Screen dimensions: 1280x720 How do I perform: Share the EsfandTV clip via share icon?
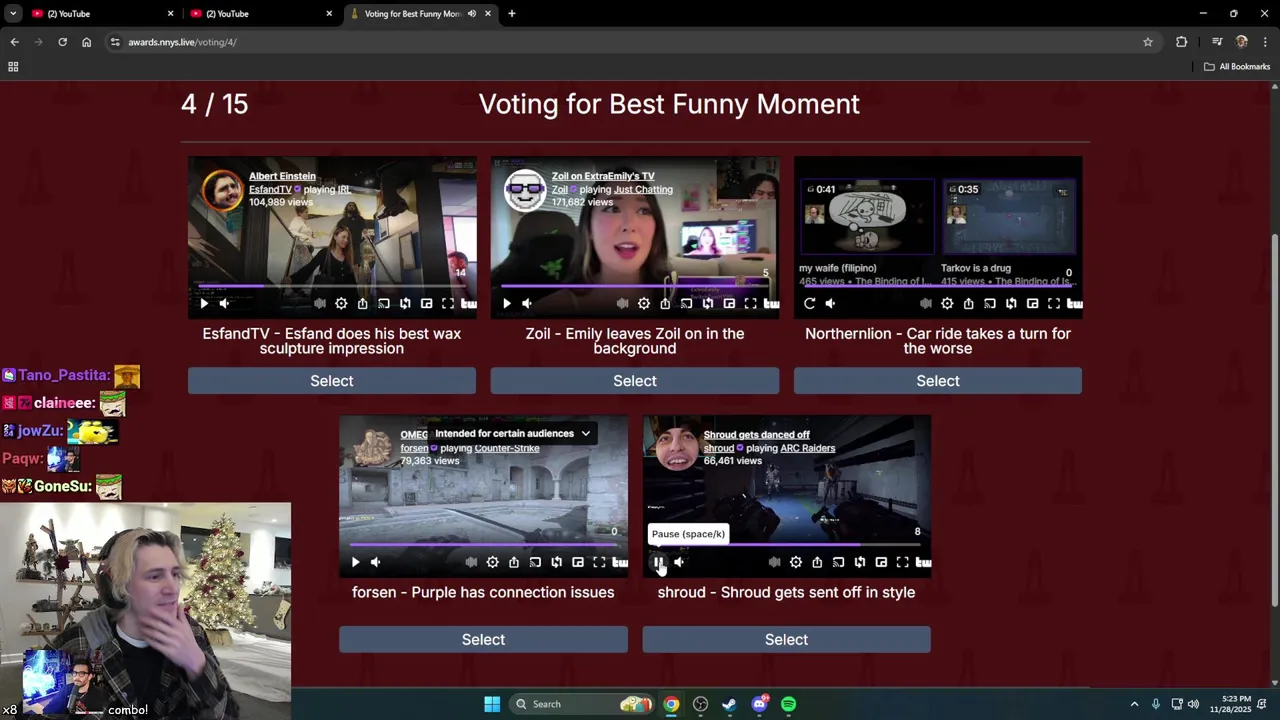tap(362, 303)
